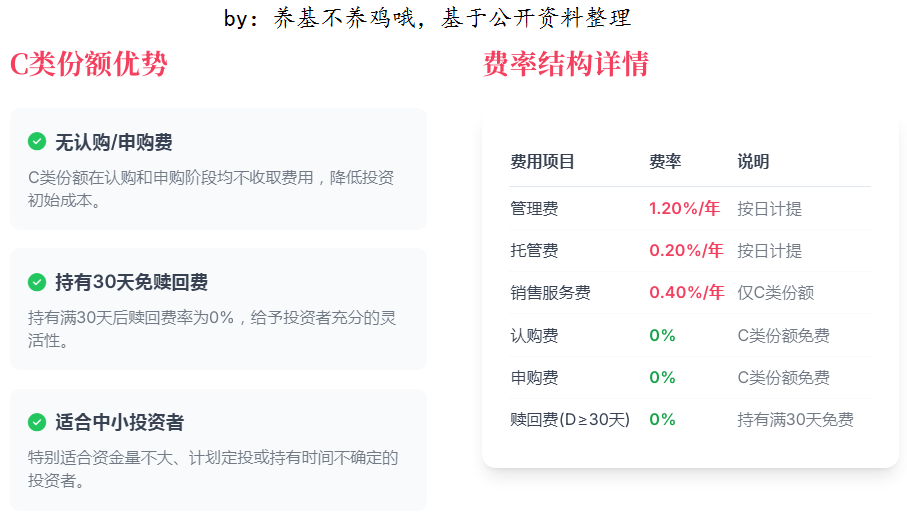Image resolution: width=907 pixels, height=517 pixels.
Task: Select the 认购费 table row label
Action: [x=534, y=335]
